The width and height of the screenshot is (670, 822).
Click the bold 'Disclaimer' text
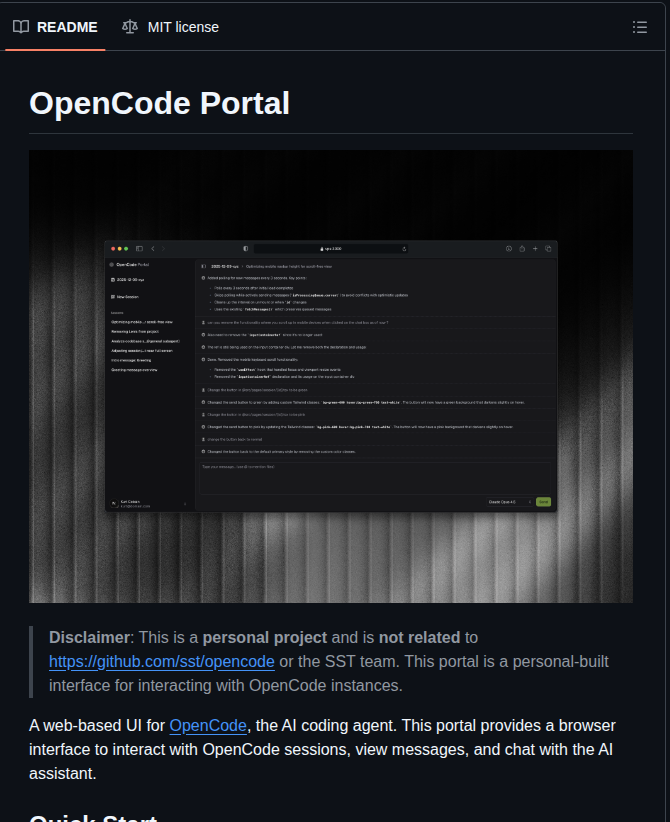tap(89, 637)
